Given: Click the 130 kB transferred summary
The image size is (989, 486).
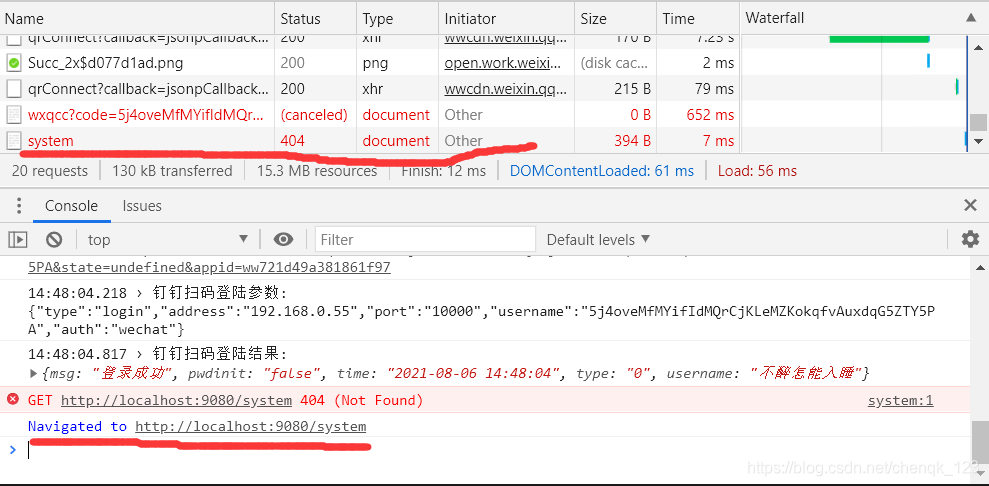Looking at the screenshot, I should point(172,171).
